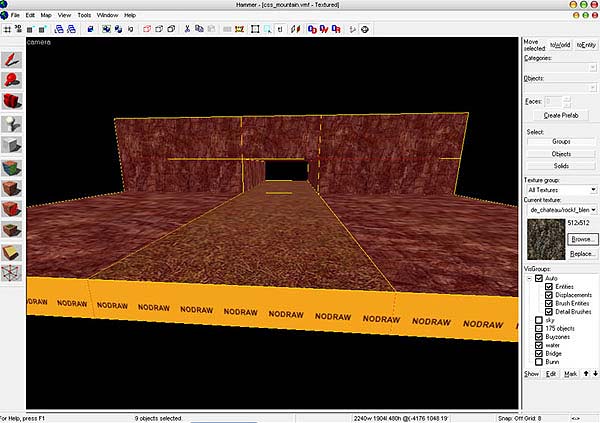600x423 pixels.
Task: Click the scissors Cut icon in toolbar
Action: [x=187, y=29]
